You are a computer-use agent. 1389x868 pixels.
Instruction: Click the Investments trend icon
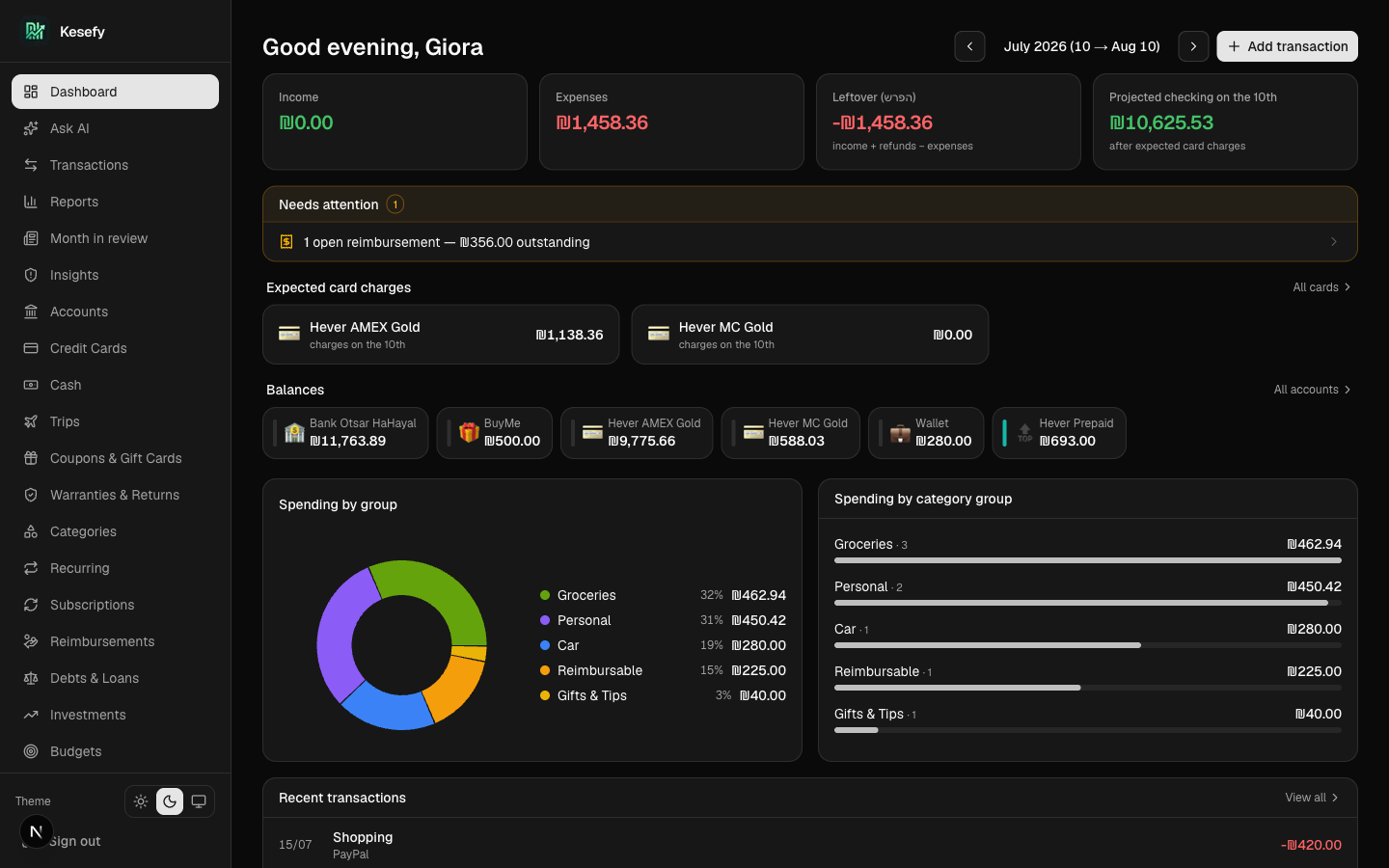pyautogui.click(x=31, y=715)
